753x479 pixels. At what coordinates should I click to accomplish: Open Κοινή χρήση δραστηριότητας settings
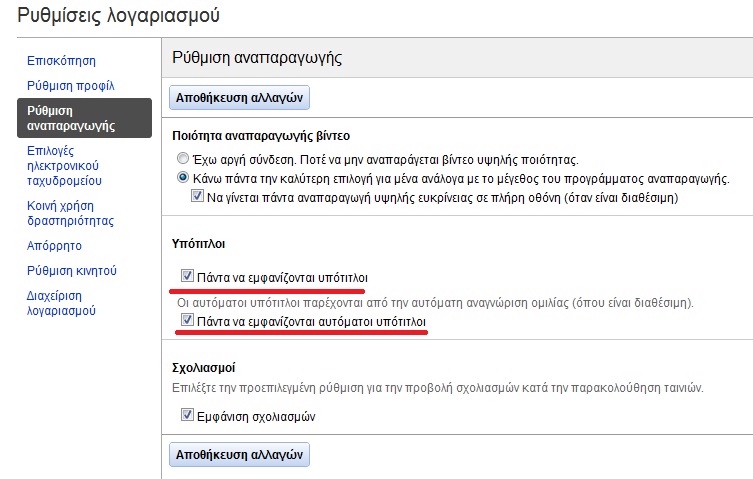[70, 213]
